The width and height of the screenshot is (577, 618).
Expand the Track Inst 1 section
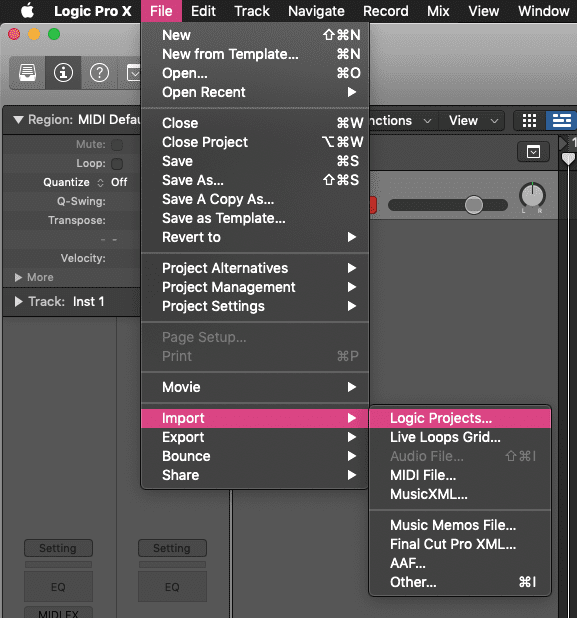pos(19,302)
